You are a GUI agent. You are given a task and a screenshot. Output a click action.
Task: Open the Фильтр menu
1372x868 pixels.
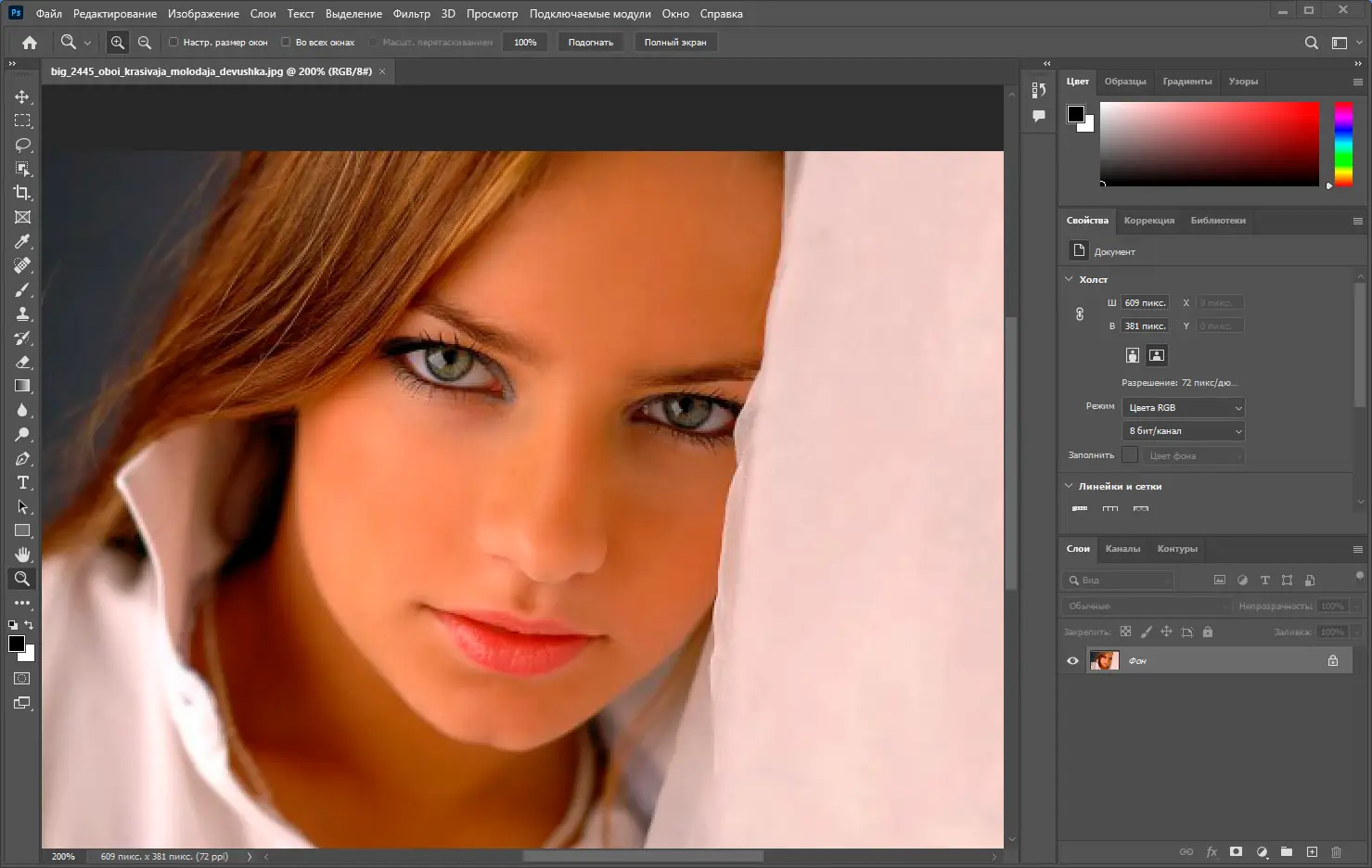click(412, 13)
